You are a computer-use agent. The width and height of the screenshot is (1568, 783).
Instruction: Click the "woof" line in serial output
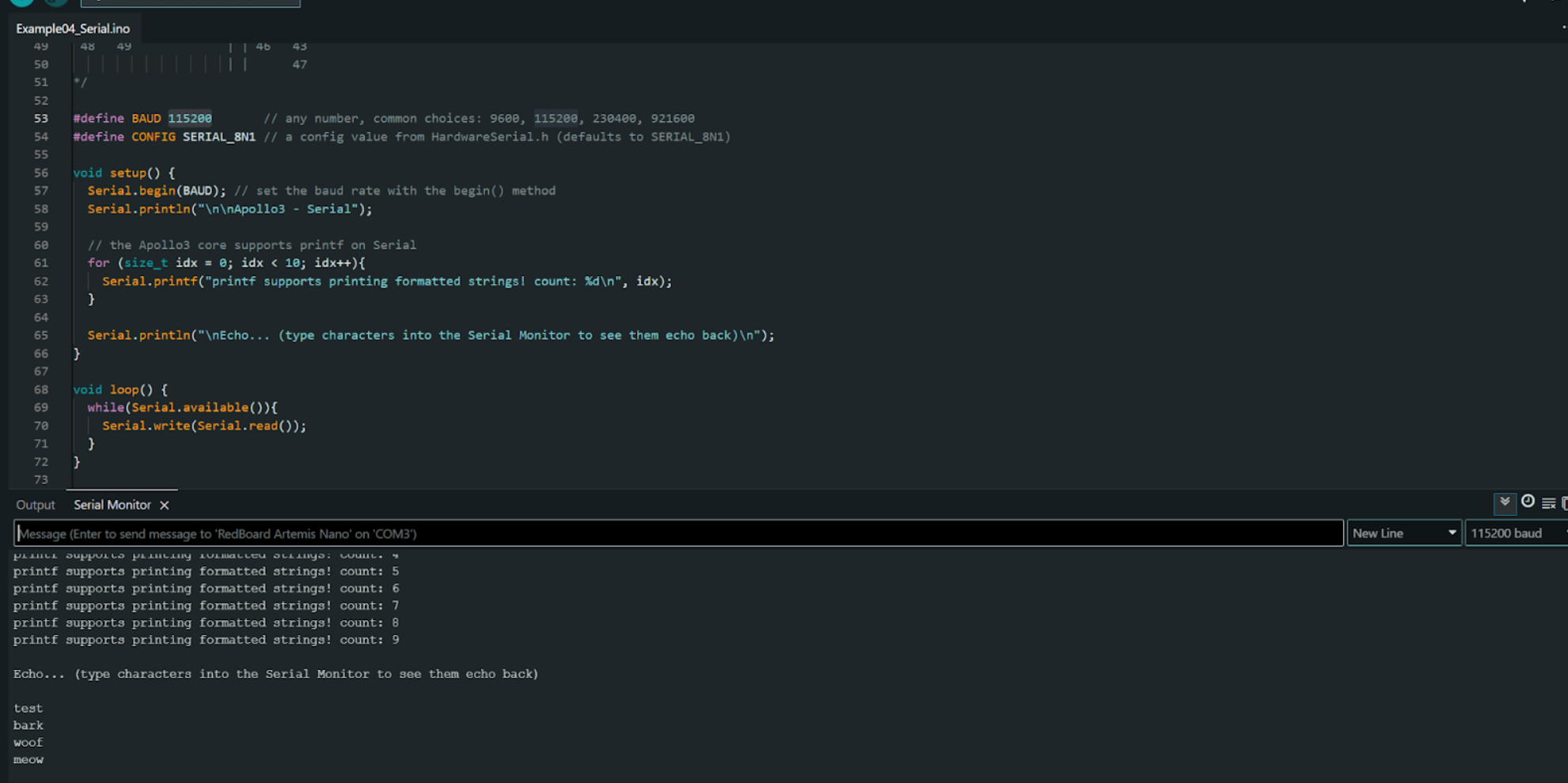coord(28,743)
